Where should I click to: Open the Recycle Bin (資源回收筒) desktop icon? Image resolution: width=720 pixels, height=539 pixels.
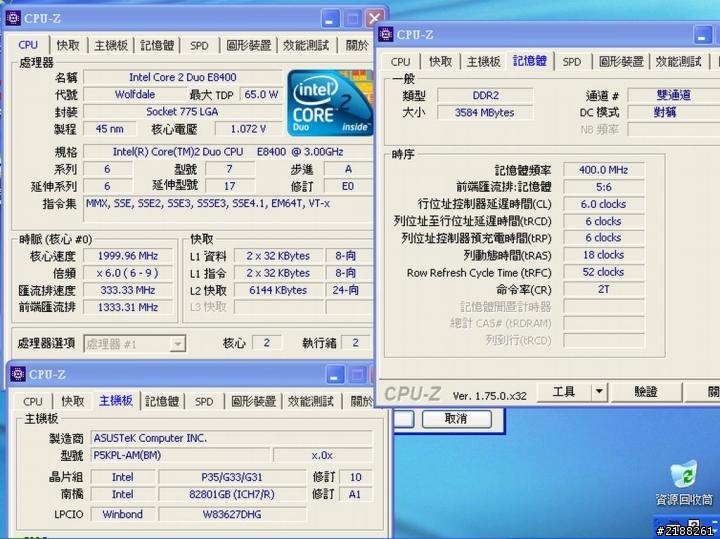click(684, 483)
